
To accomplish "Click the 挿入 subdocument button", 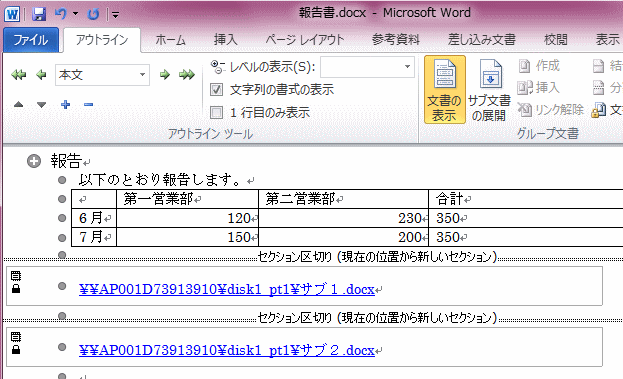I will 539,87.
